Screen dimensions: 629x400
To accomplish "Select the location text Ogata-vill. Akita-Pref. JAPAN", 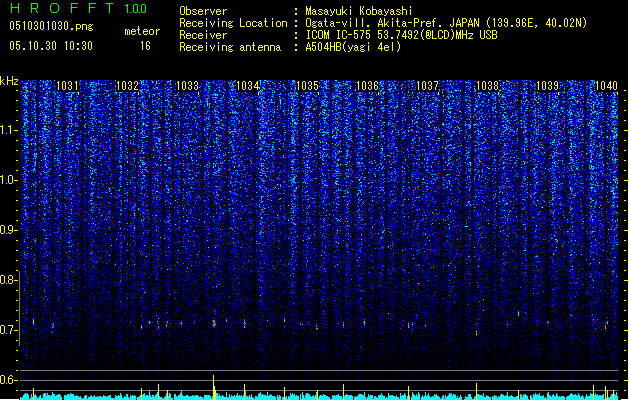I will pyautogui.click(x=392, y=23).
